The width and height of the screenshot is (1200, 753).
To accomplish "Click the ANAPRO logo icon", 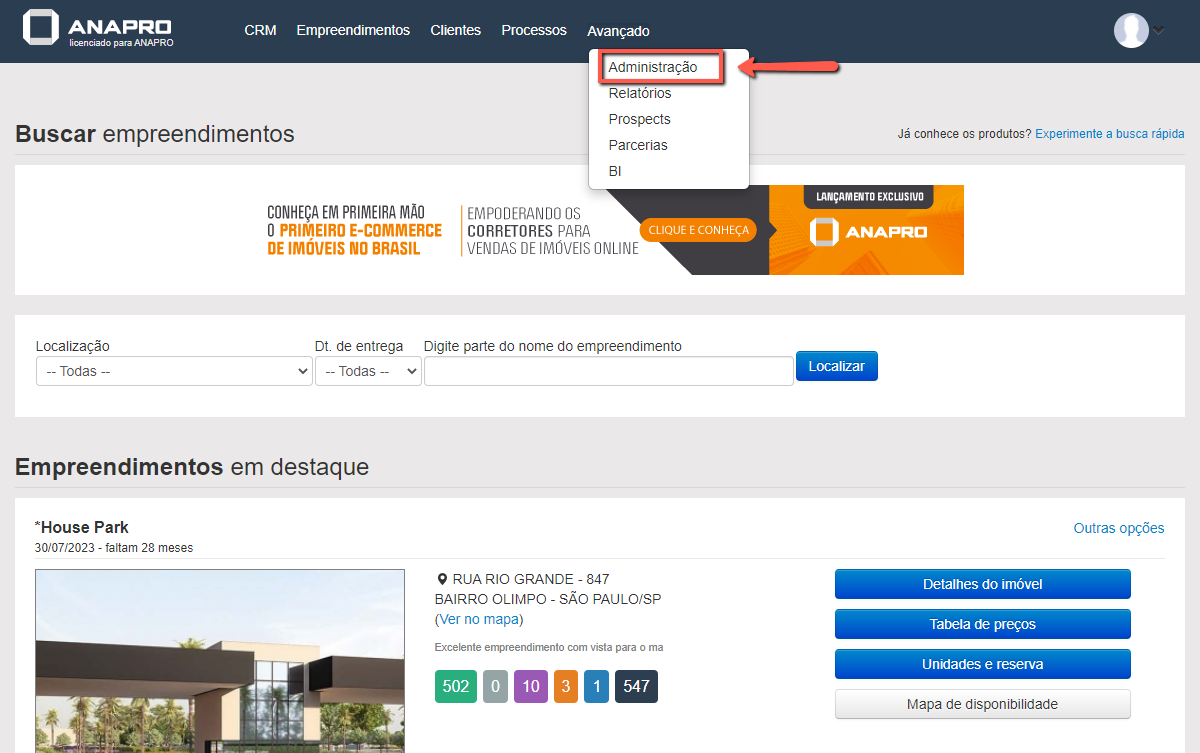I will [x=41, y=30].
